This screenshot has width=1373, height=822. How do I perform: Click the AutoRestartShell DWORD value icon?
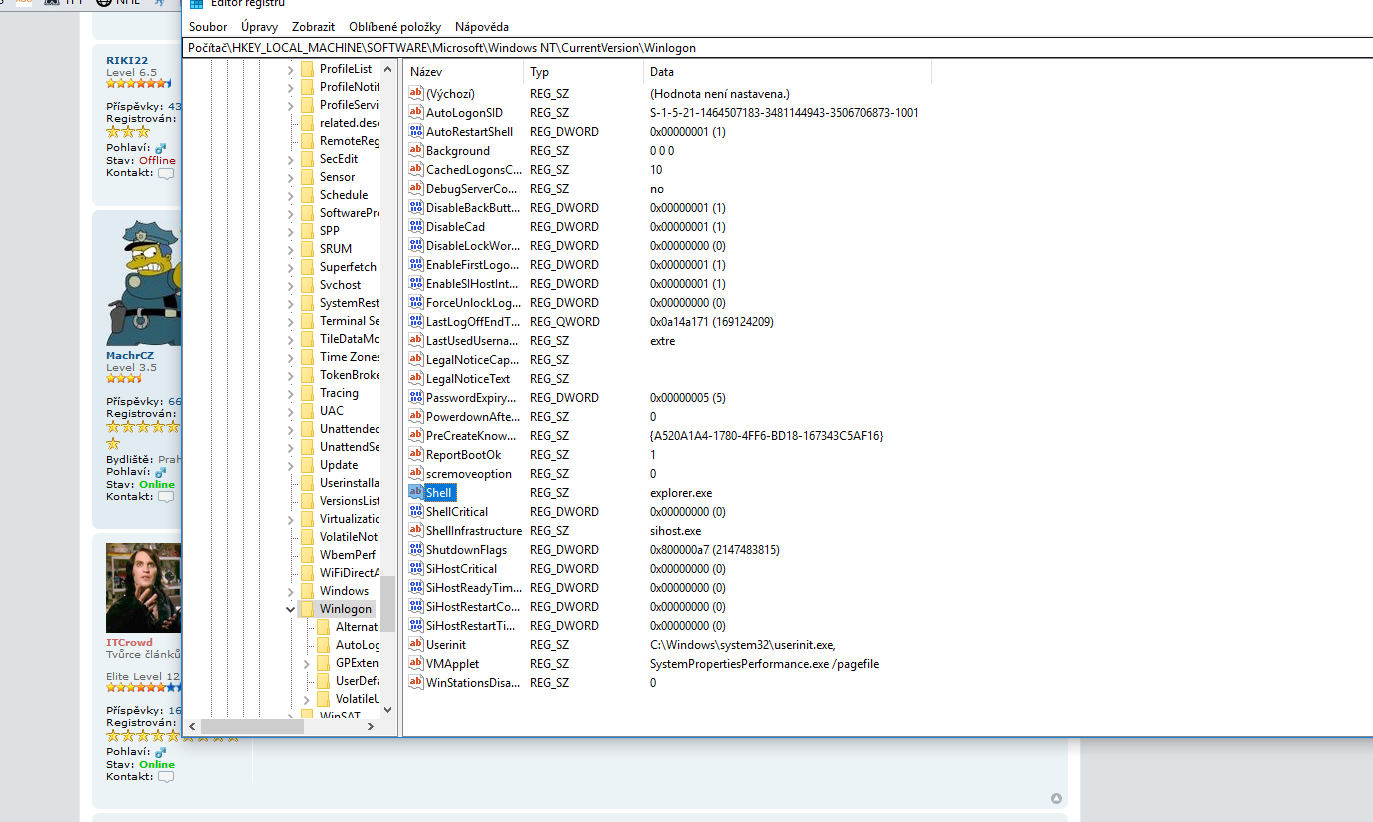coord(417,132)
